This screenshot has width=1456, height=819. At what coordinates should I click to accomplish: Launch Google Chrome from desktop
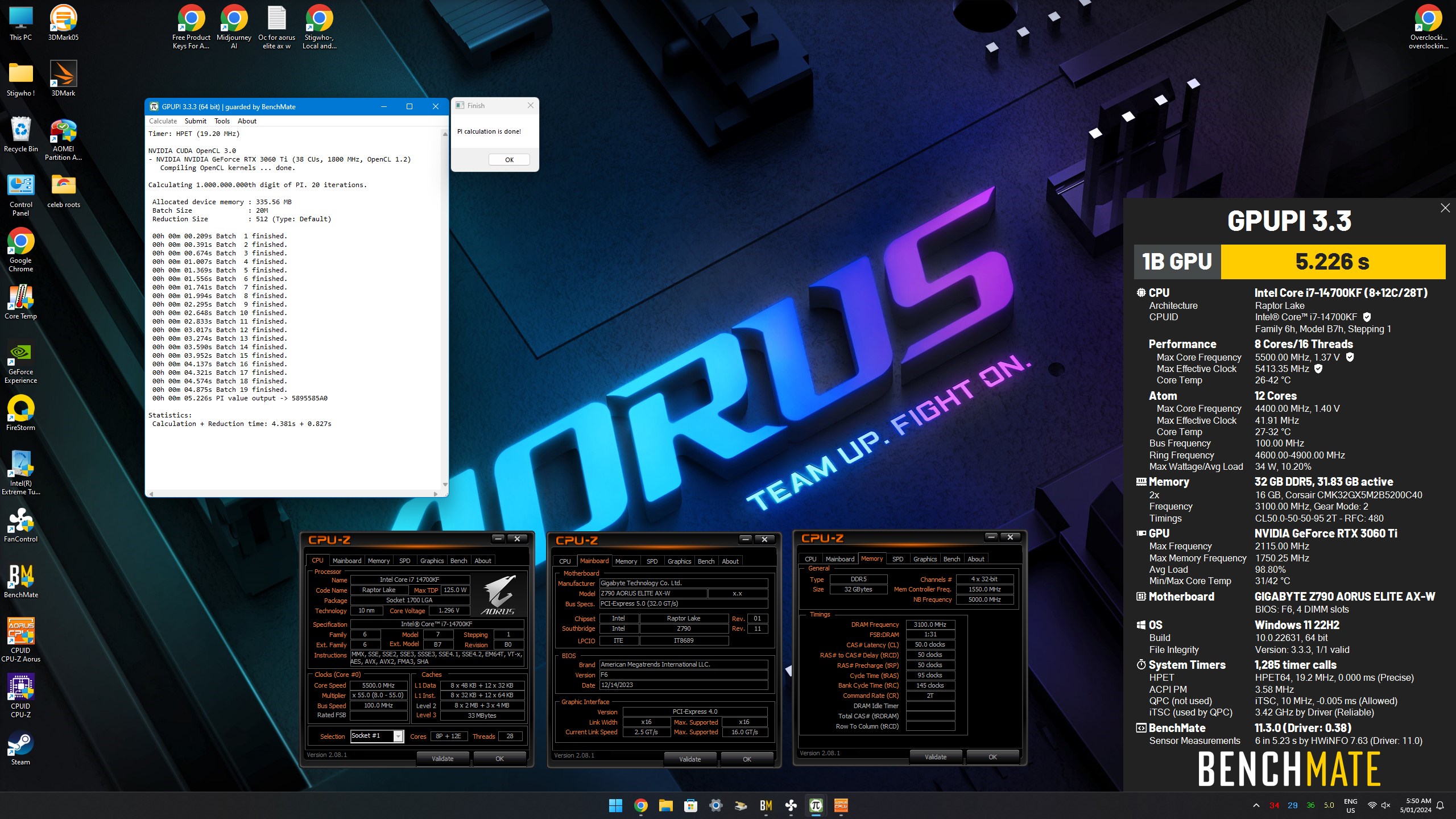[x=21, y=251]
